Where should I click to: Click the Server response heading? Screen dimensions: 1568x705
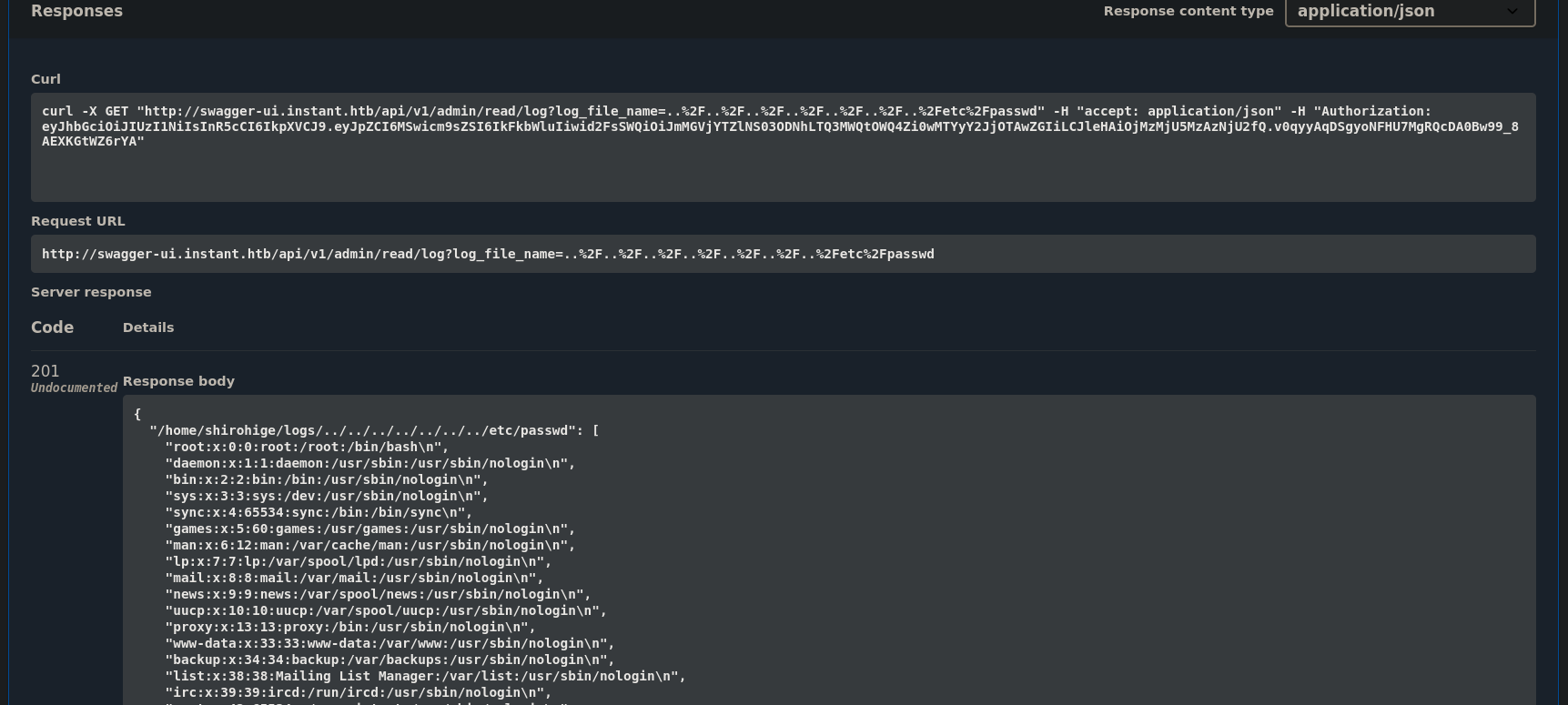(91, 292)
